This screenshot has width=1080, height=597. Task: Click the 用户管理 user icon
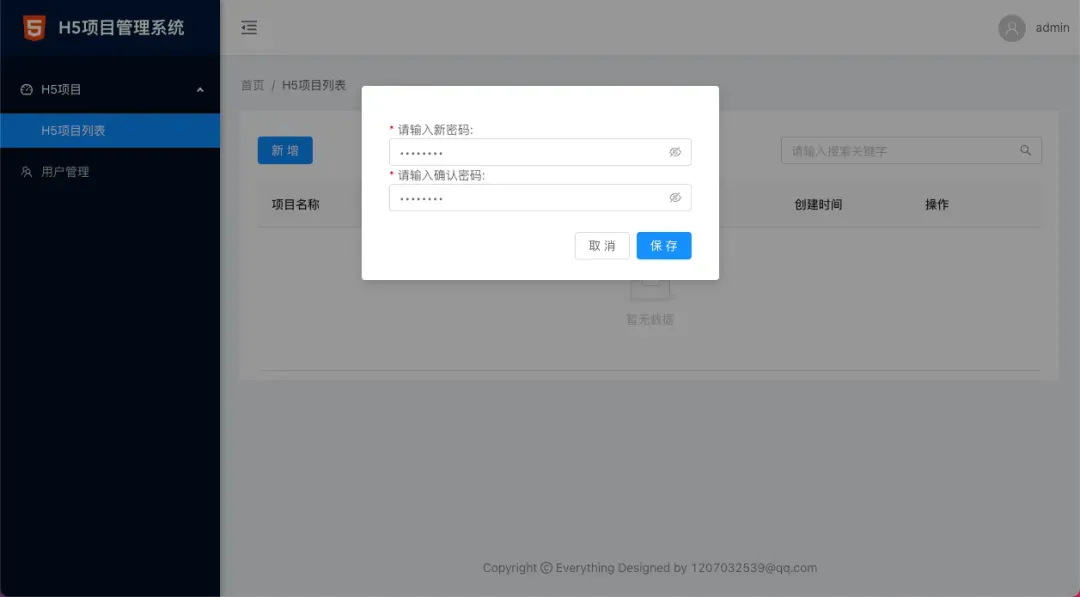pos(26,171)
